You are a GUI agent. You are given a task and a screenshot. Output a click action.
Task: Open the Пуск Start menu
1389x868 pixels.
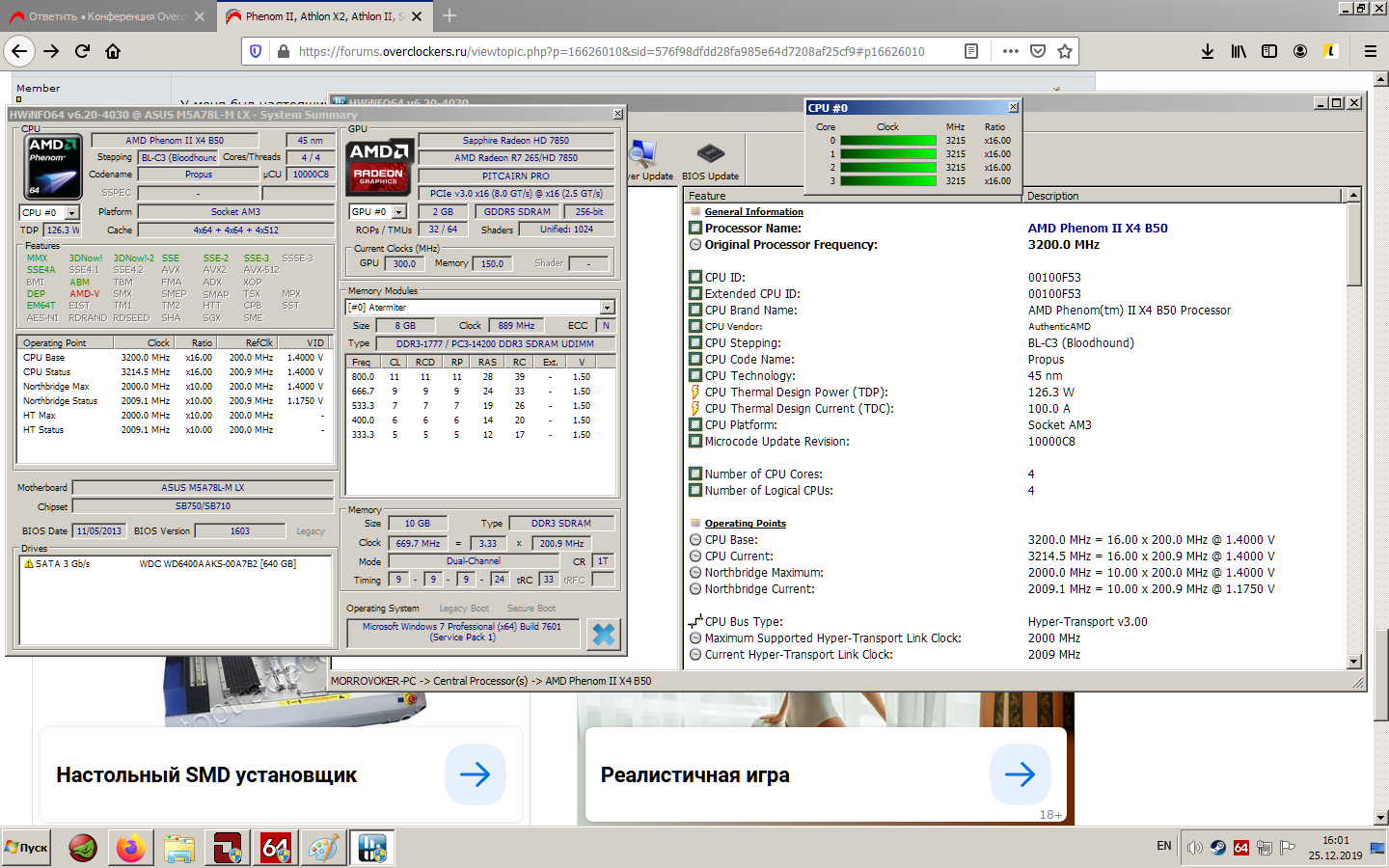26,848
